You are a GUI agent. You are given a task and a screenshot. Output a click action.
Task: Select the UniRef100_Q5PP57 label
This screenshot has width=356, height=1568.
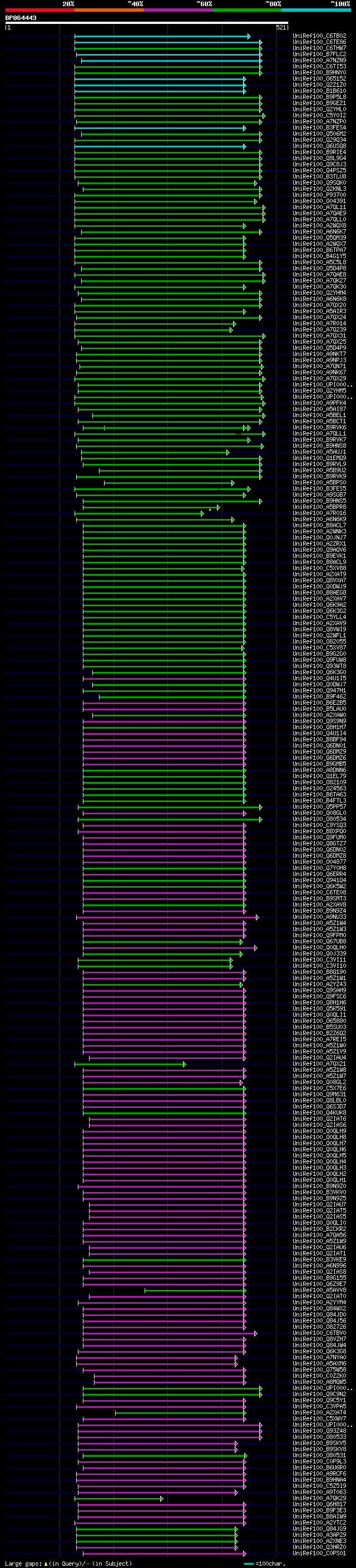(x=319, y=807)
